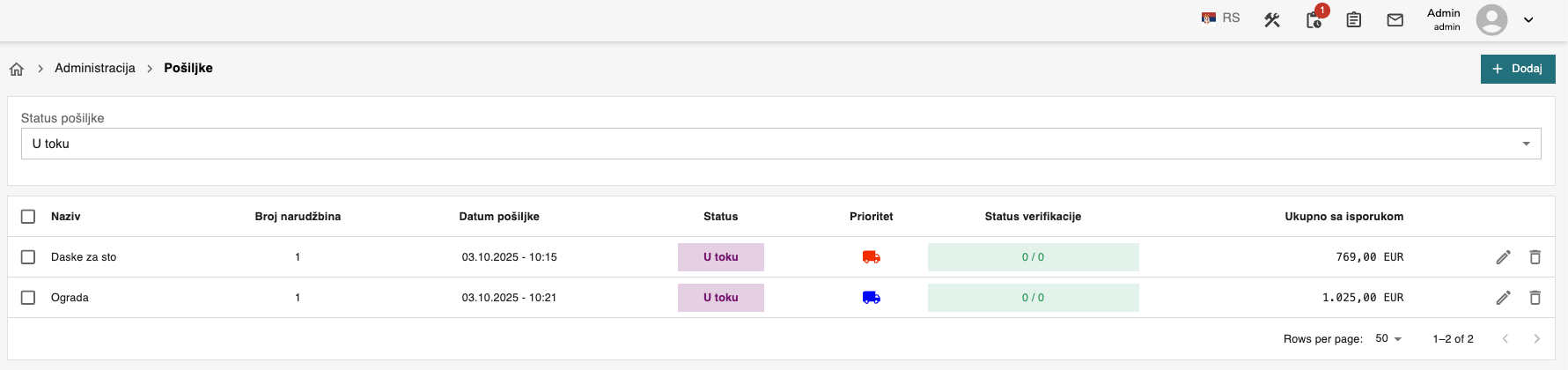1568x370 pixels.
Task: Open Status pošiljke dropdown
Action: (780, 144)
